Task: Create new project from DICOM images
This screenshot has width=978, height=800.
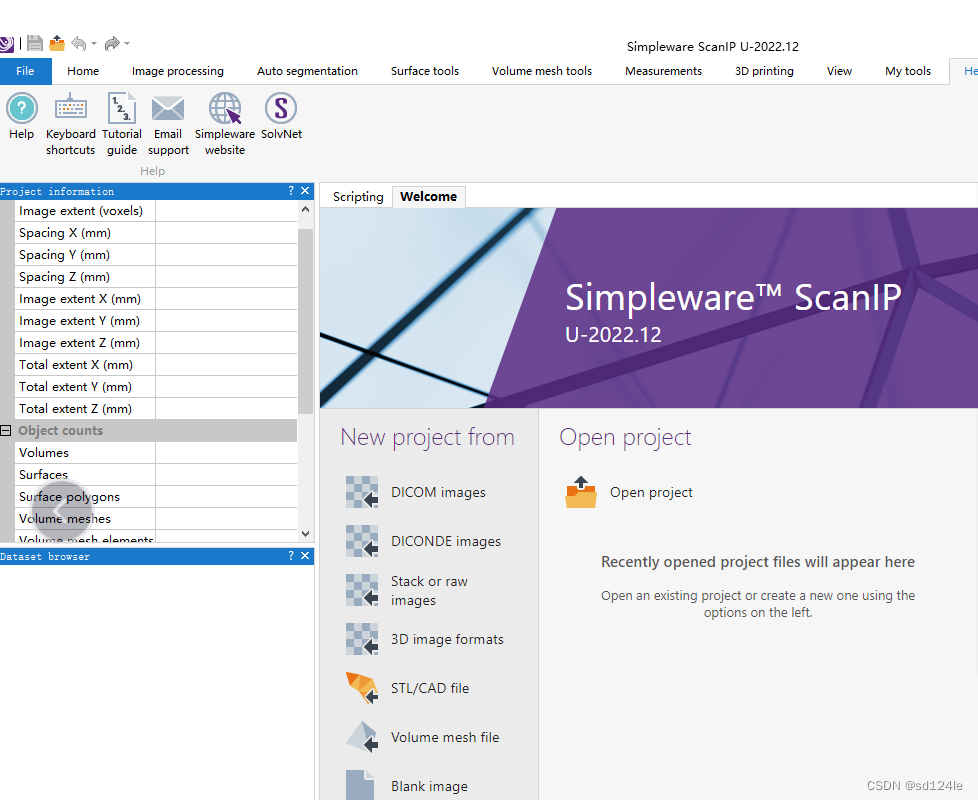Action: click(436, 492)
